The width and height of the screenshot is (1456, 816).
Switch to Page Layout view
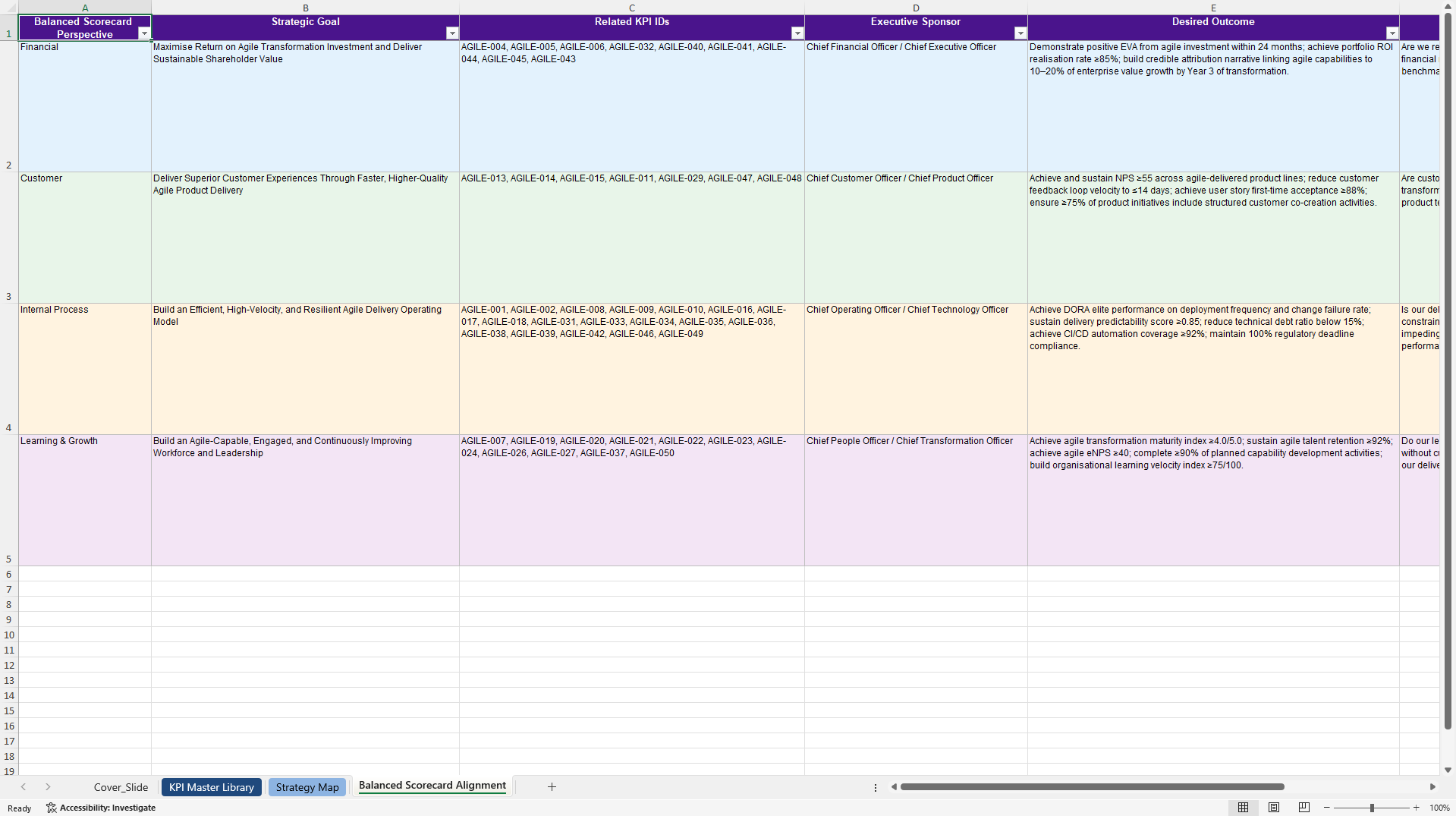[1274, 808]
